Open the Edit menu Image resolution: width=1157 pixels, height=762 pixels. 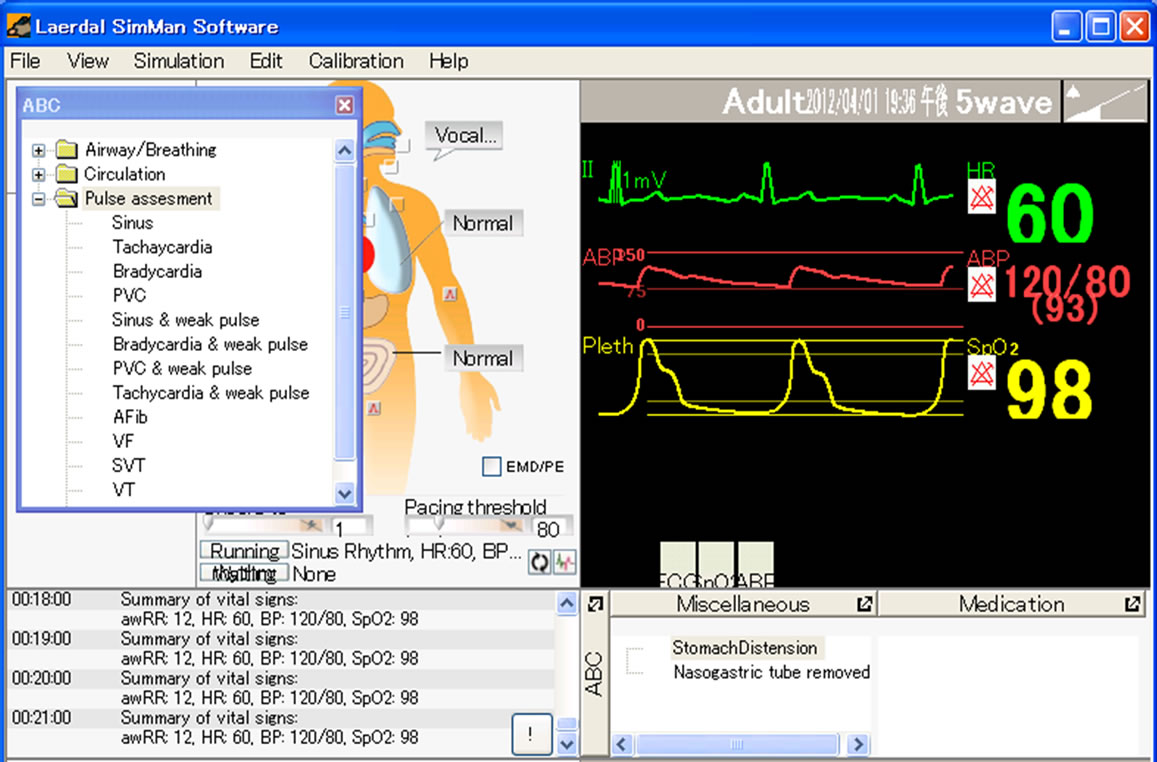pos(266,61)
